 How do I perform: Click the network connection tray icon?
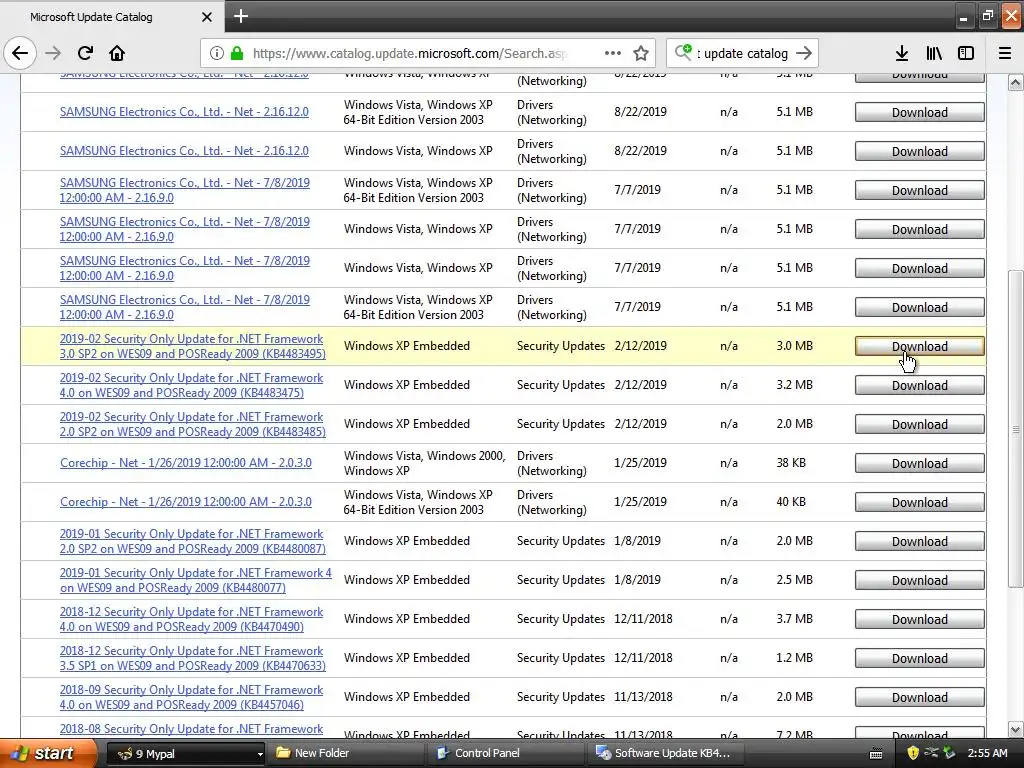click(x=931, y=754)
